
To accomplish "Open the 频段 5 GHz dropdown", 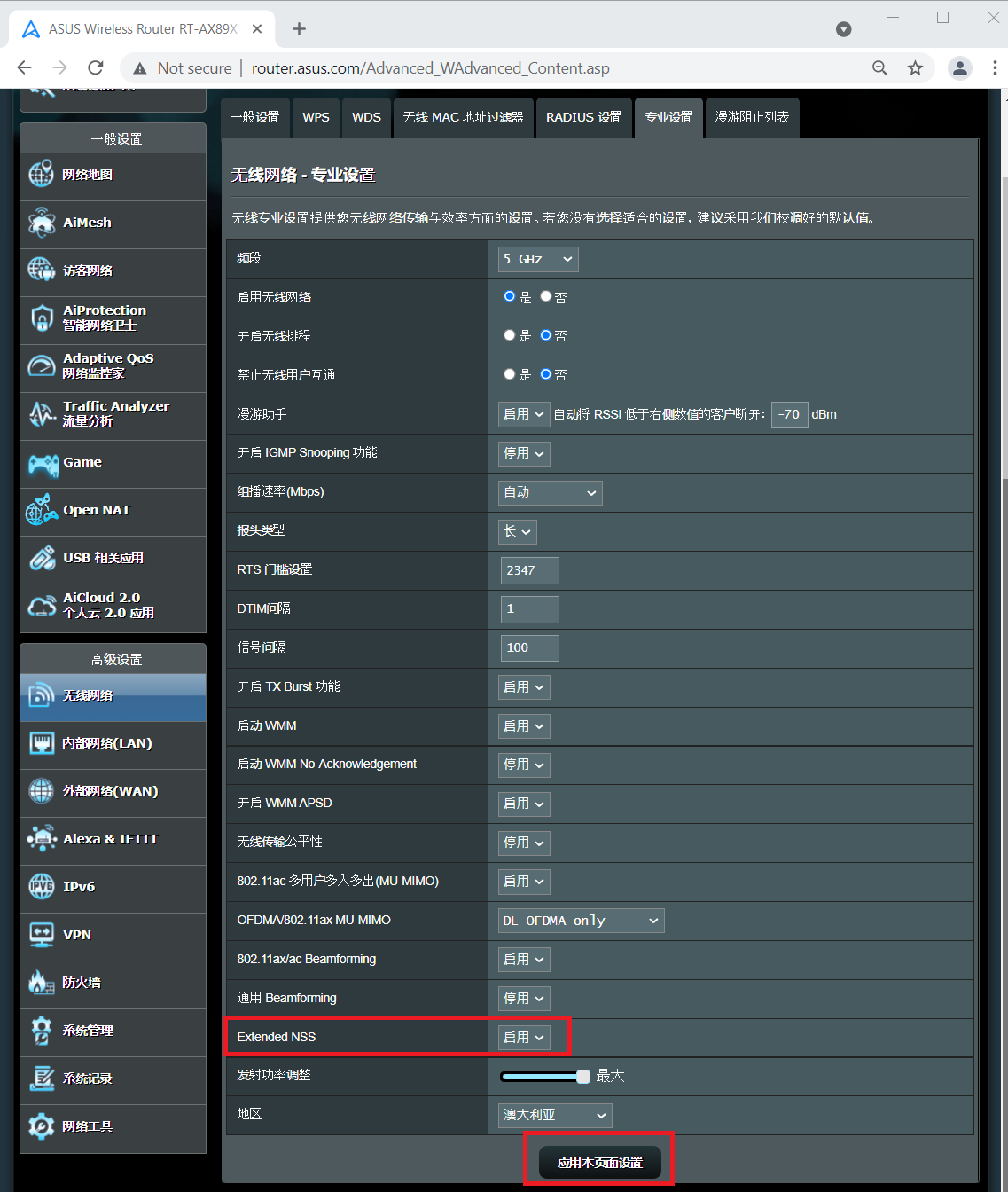I will click(538, 259).
